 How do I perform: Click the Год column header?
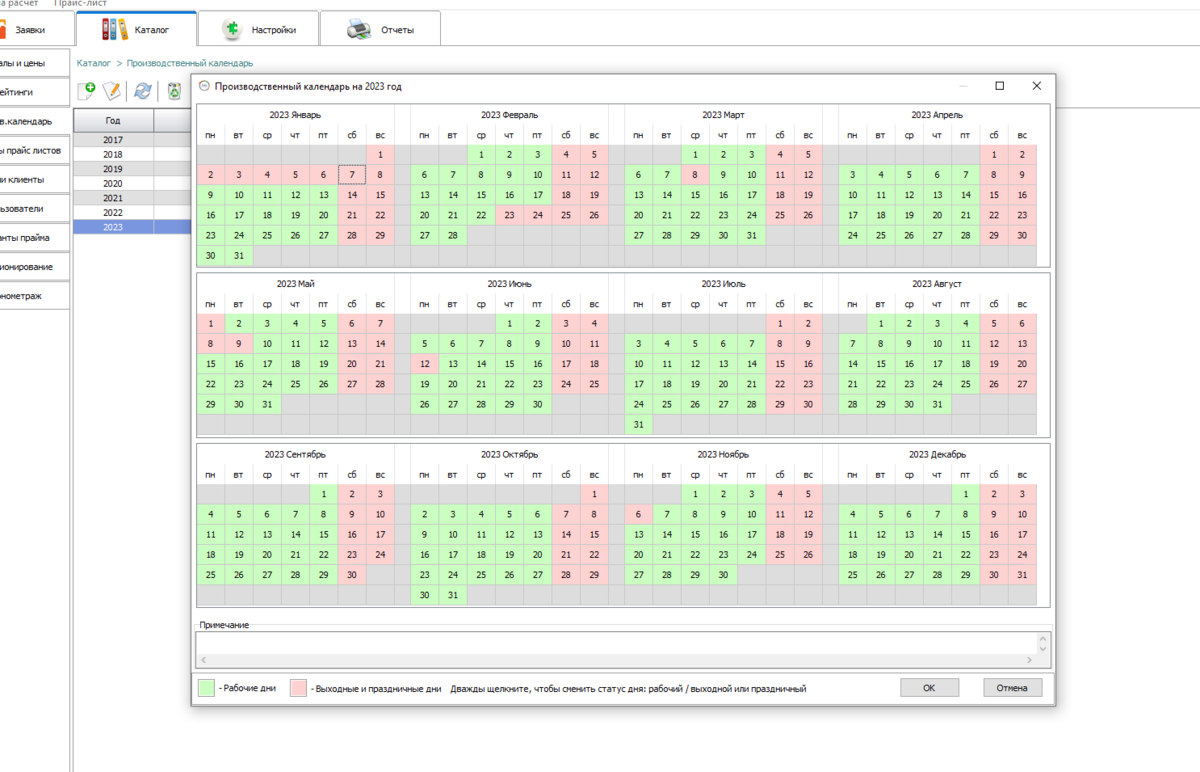113,121
